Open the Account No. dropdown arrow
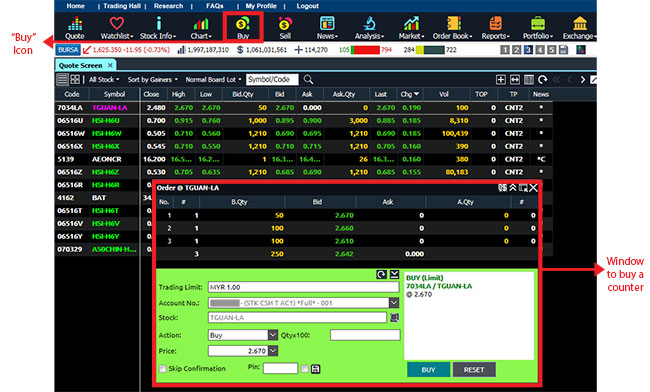Viewport: 650px width, 392px height. [x=394, y=303]
